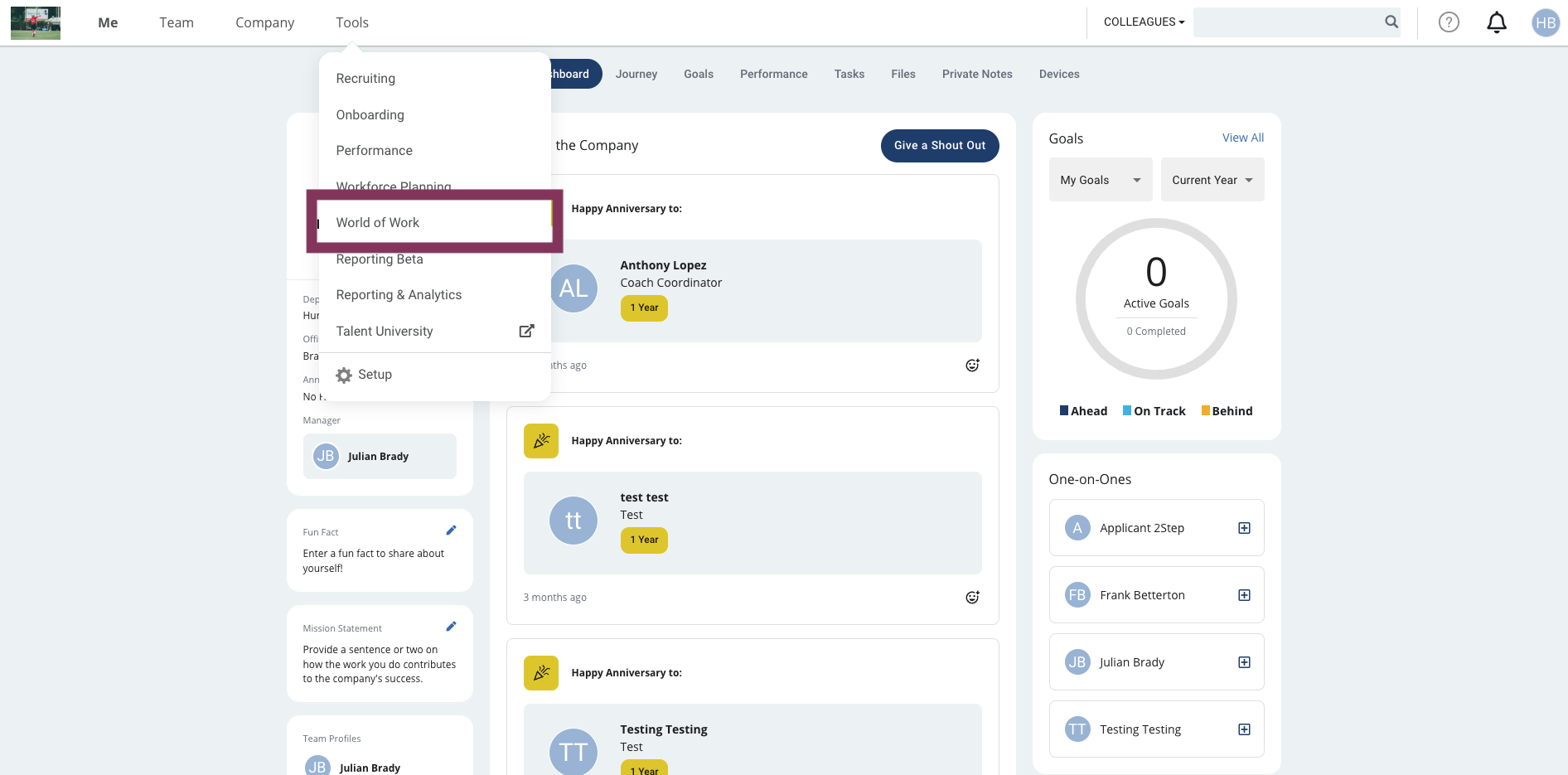Close the Tools menu
This screenshot has height=775, width=1568.
pyautogui.click(x=352, y=22)
